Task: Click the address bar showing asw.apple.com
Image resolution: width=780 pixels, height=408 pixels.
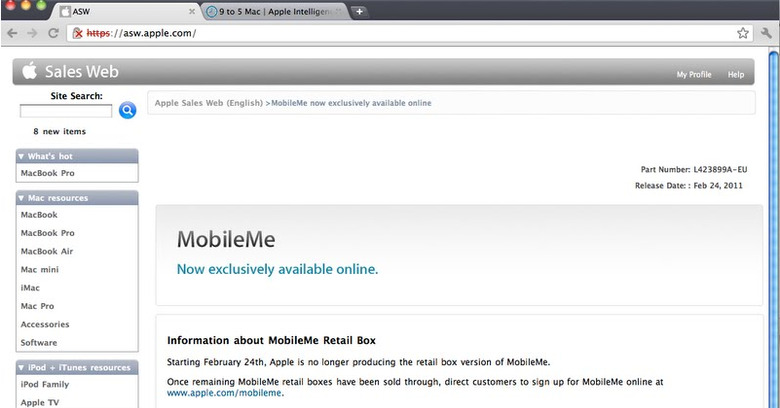Action: pos(408,33)
